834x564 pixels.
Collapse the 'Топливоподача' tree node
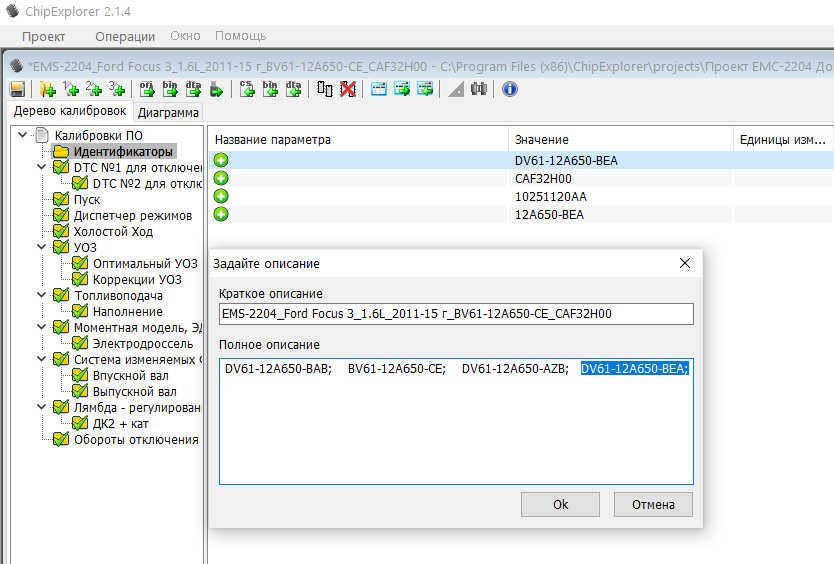pyautogui.click(x=41, y=296)
